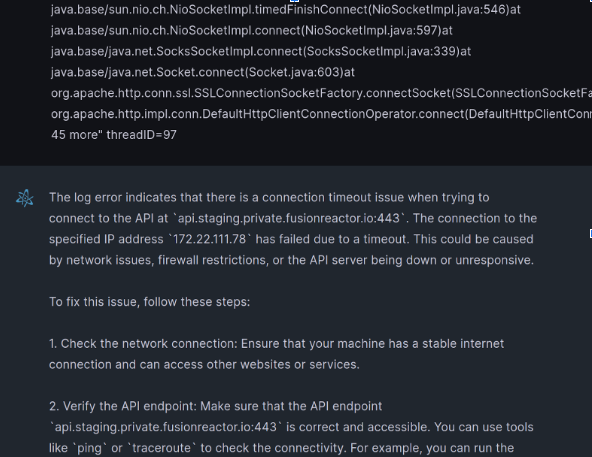Click step 1 'Check the network connection' text
The image size is (592, 457).
(149, 344)
